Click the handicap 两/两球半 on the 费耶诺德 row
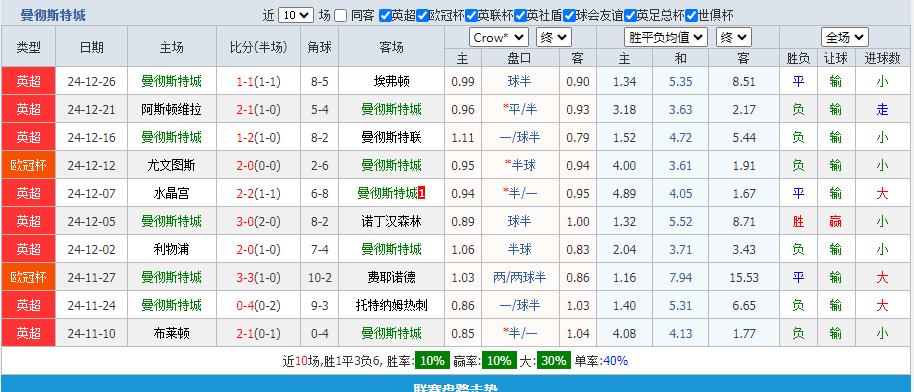Image resolution: width=914 pixels, height=392 pixels. [519, 278]
